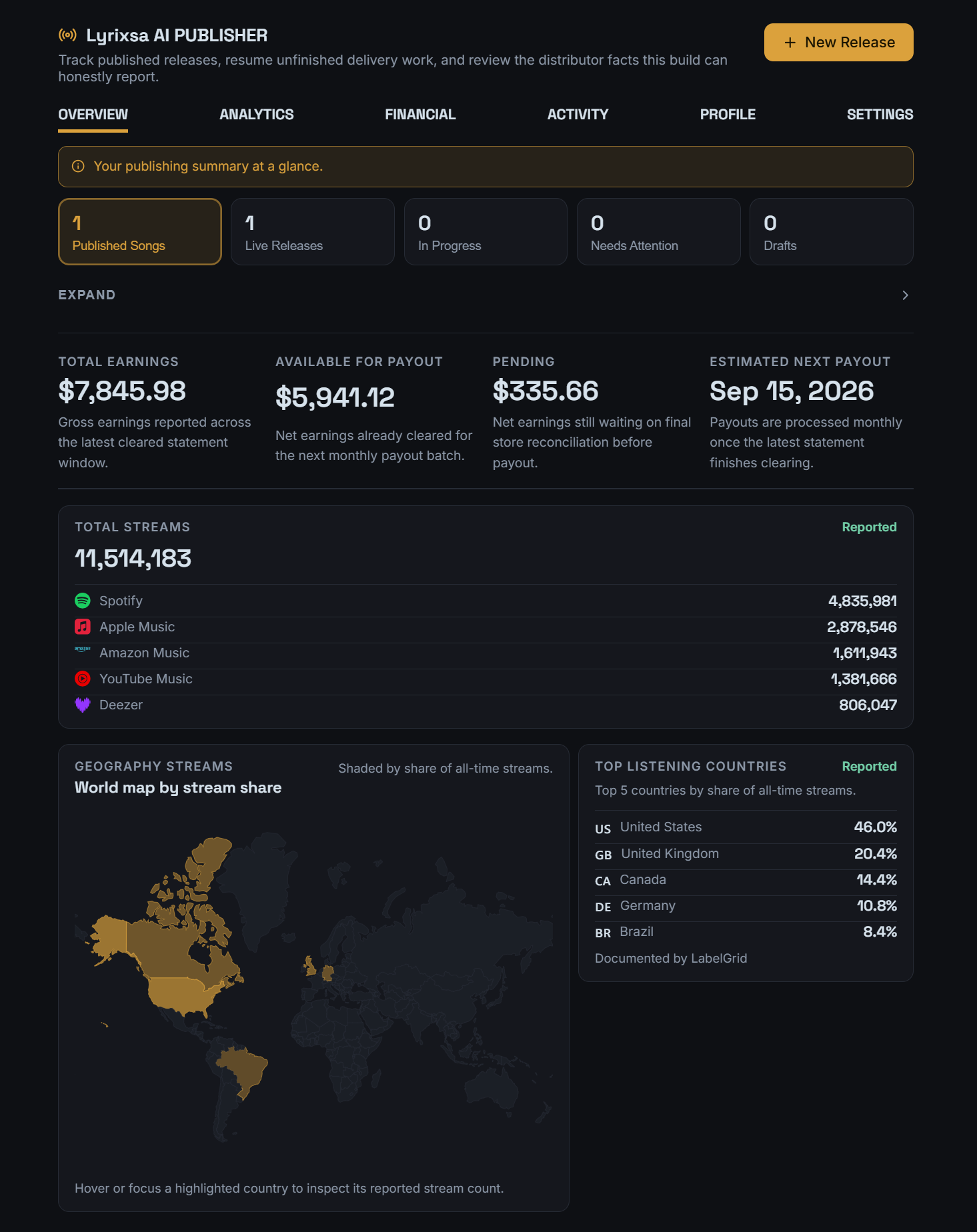Select the In Progress summary card
This screenshot has width=977, height=1232.
[x=485, y=232]
